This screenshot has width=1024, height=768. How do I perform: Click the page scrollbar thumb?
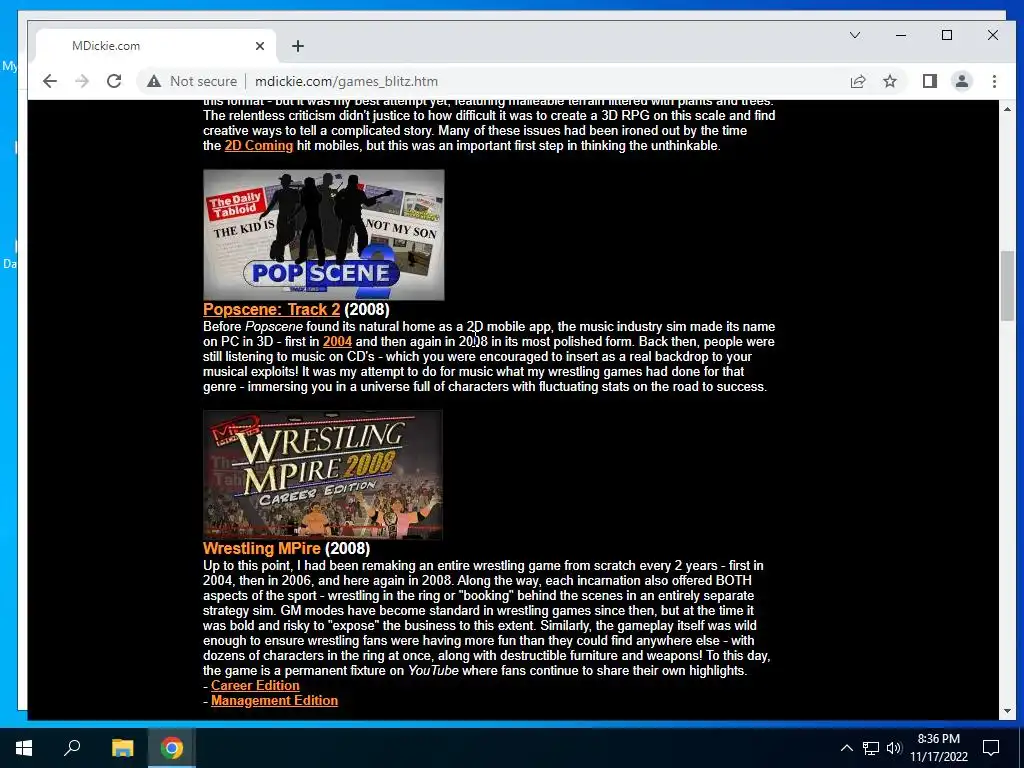pyautogui.click(x=1006, y=285)
